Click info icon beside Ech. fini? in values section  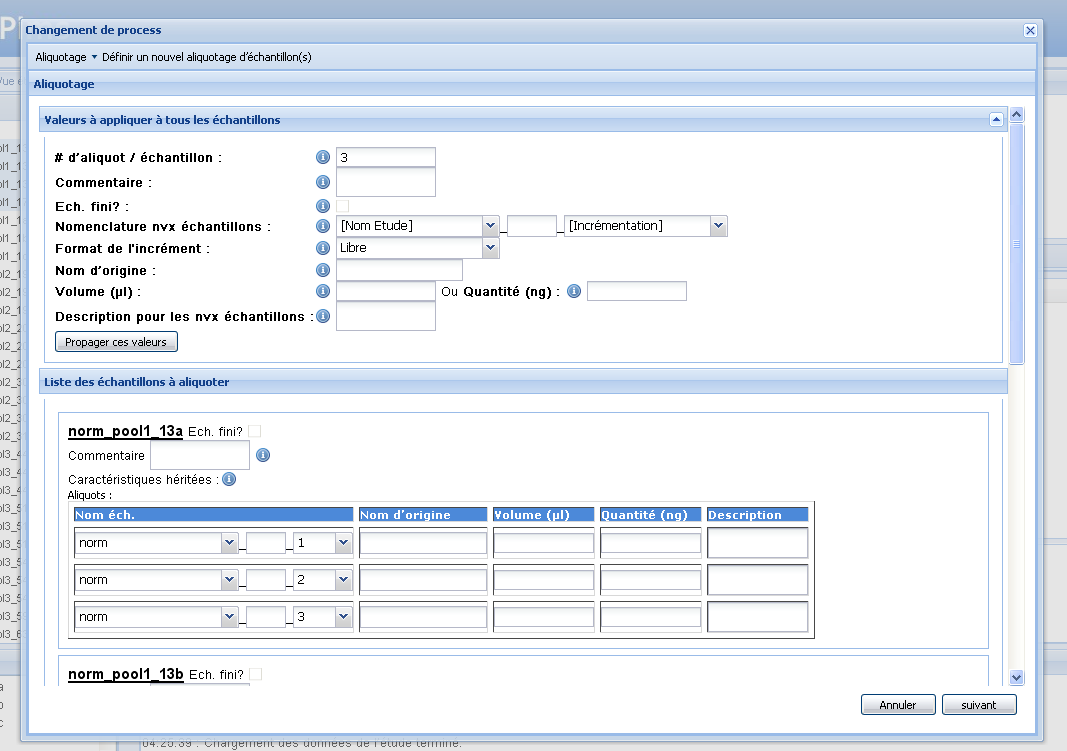[x=323, y=205]
